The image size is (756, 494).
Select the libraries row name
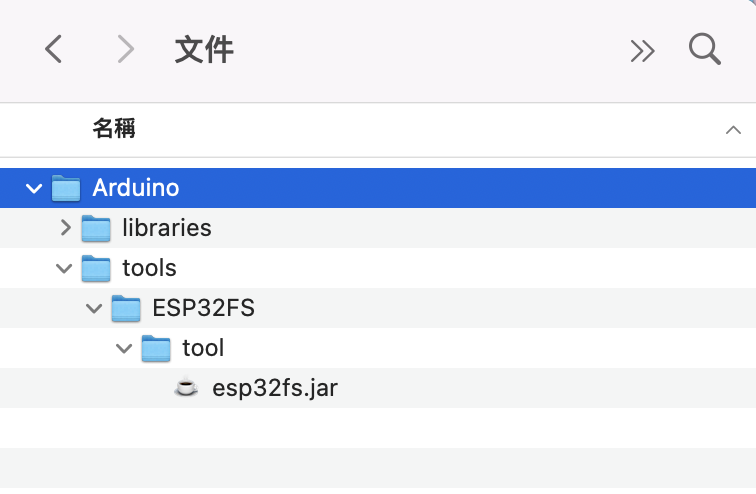(x=167, y=227)
